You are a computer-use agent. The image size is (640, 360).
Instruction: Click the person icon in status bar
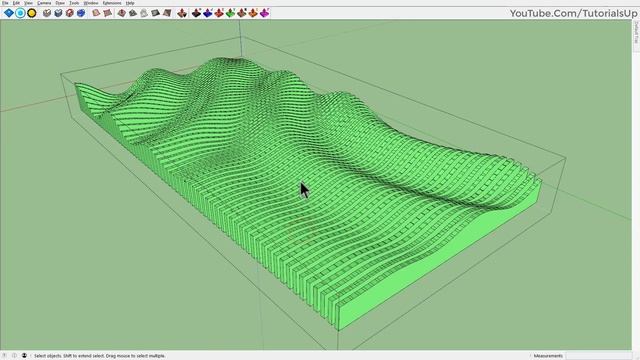(x=24, y=356)
